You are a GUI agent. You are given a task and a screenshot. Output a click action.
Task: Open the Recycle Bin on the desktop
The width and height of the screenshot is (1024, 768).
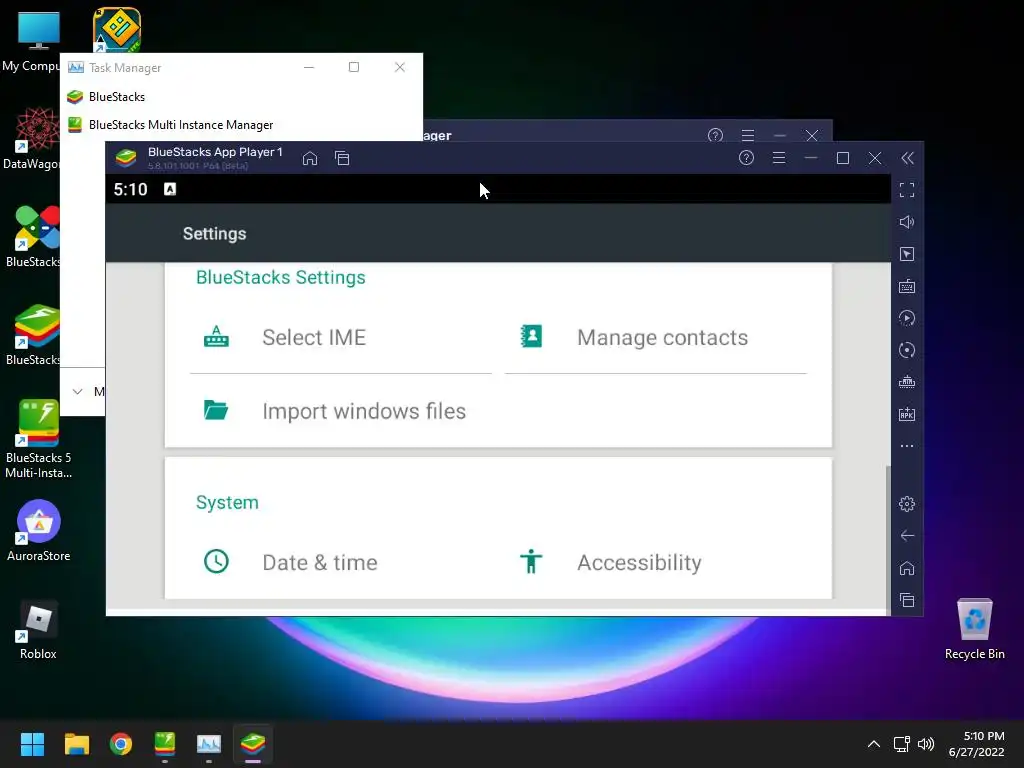tap(975, 630)
